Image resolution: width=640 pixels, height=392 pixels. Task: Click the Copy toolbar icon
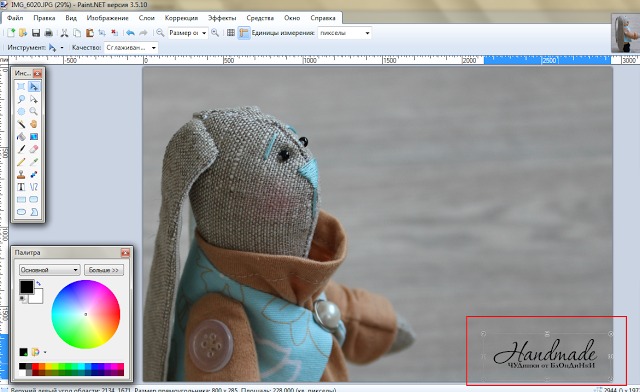click(77, 33)
